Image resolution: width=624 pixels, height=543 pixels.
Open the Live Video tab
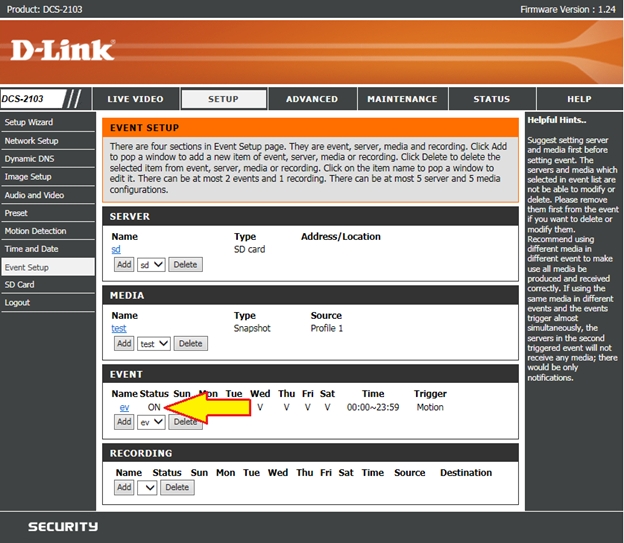click(x=135, y=99)
